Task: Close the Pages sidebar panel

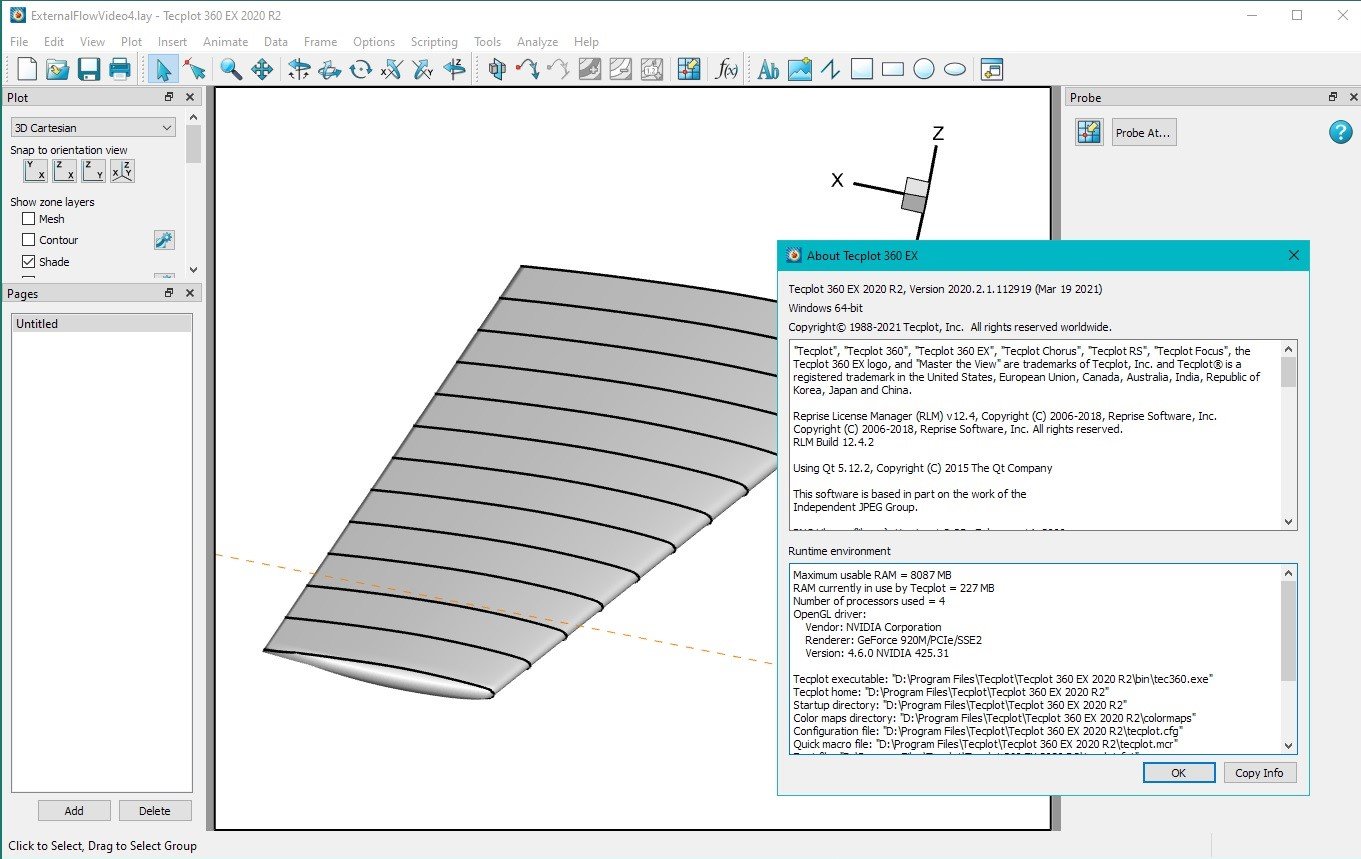Action: click(x=190, y=293)
